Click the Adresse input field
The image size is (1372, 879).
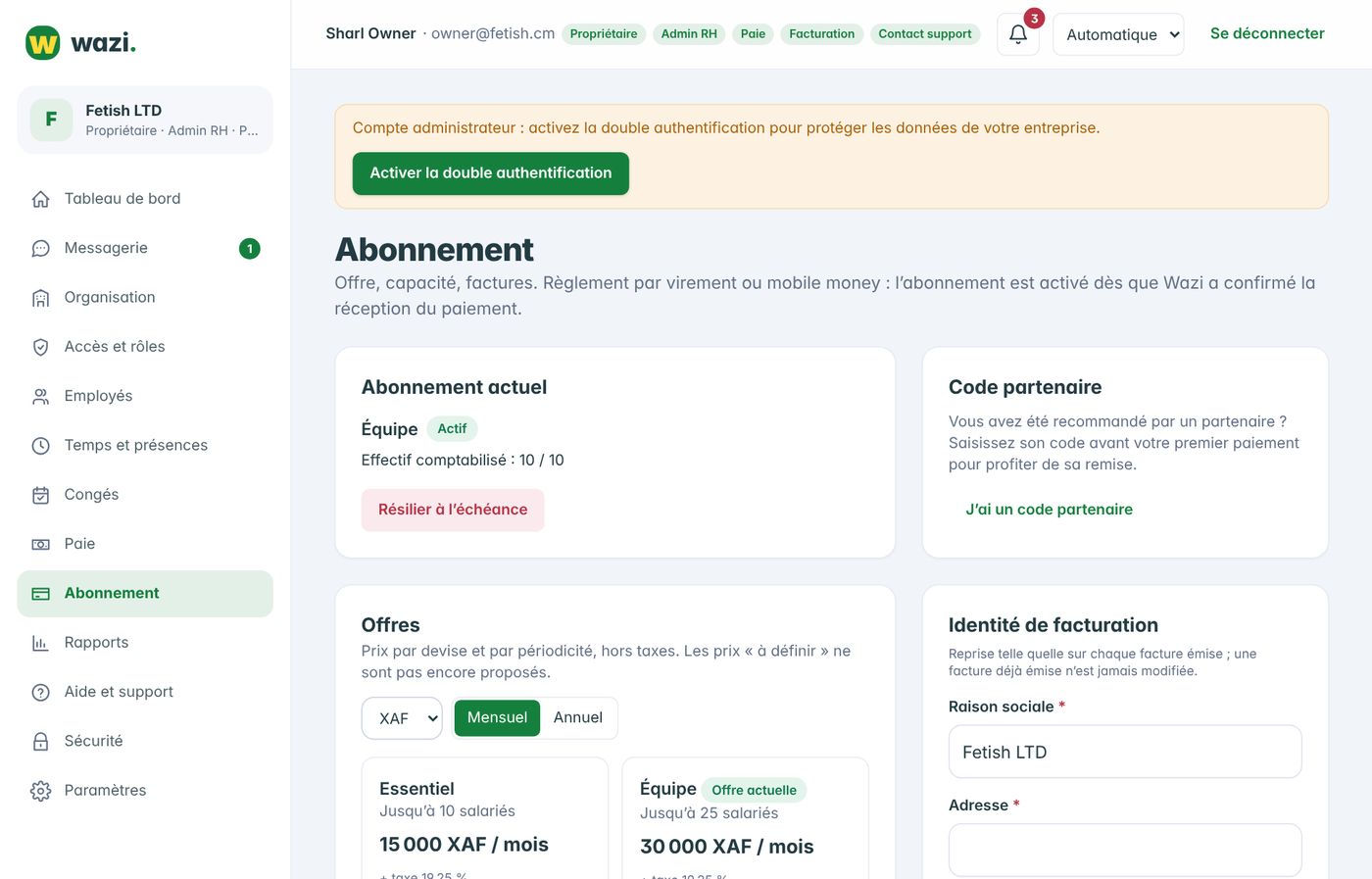click(1125, 850)
